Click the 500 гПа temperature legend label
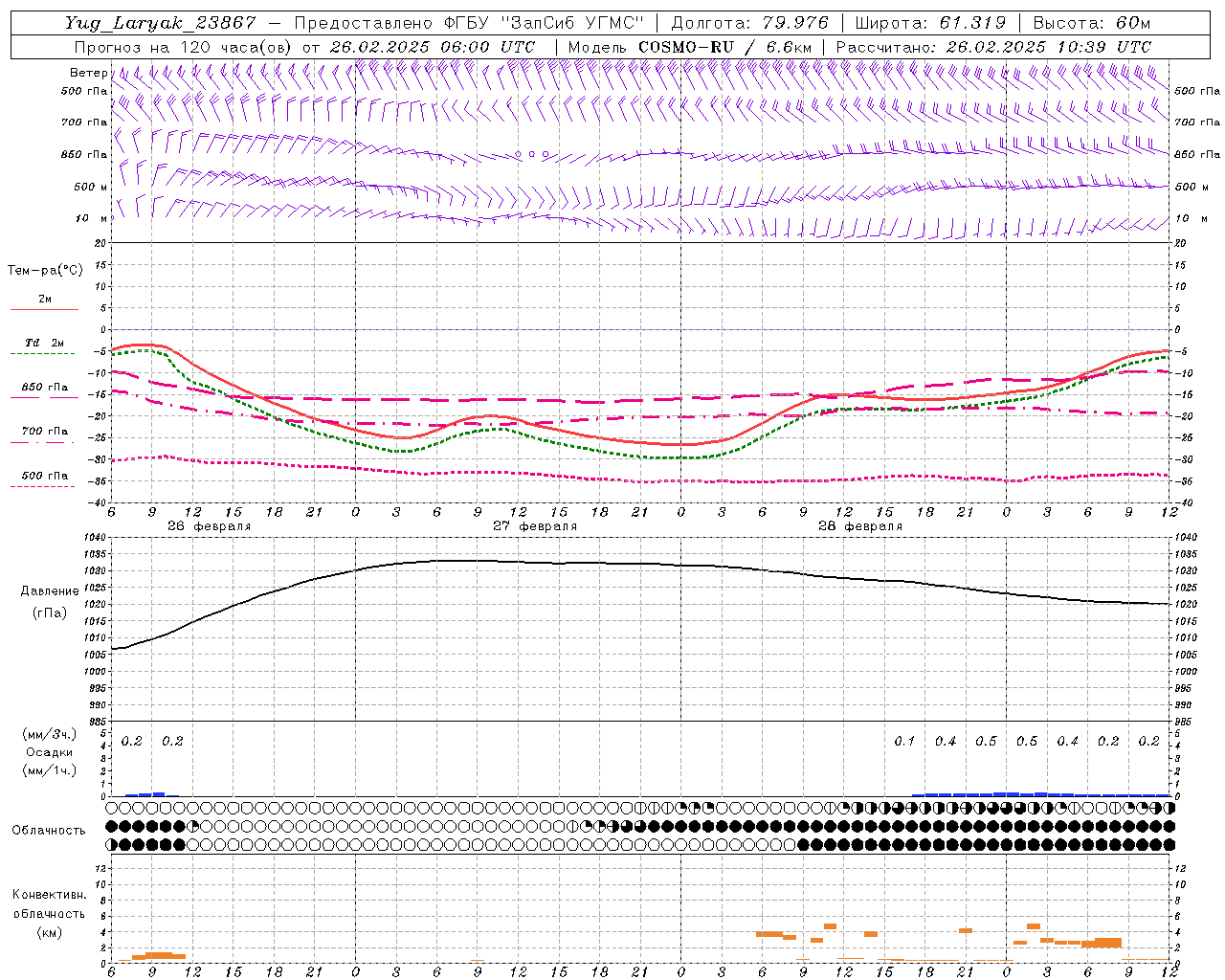1225x980 pixels. (45, 476)
